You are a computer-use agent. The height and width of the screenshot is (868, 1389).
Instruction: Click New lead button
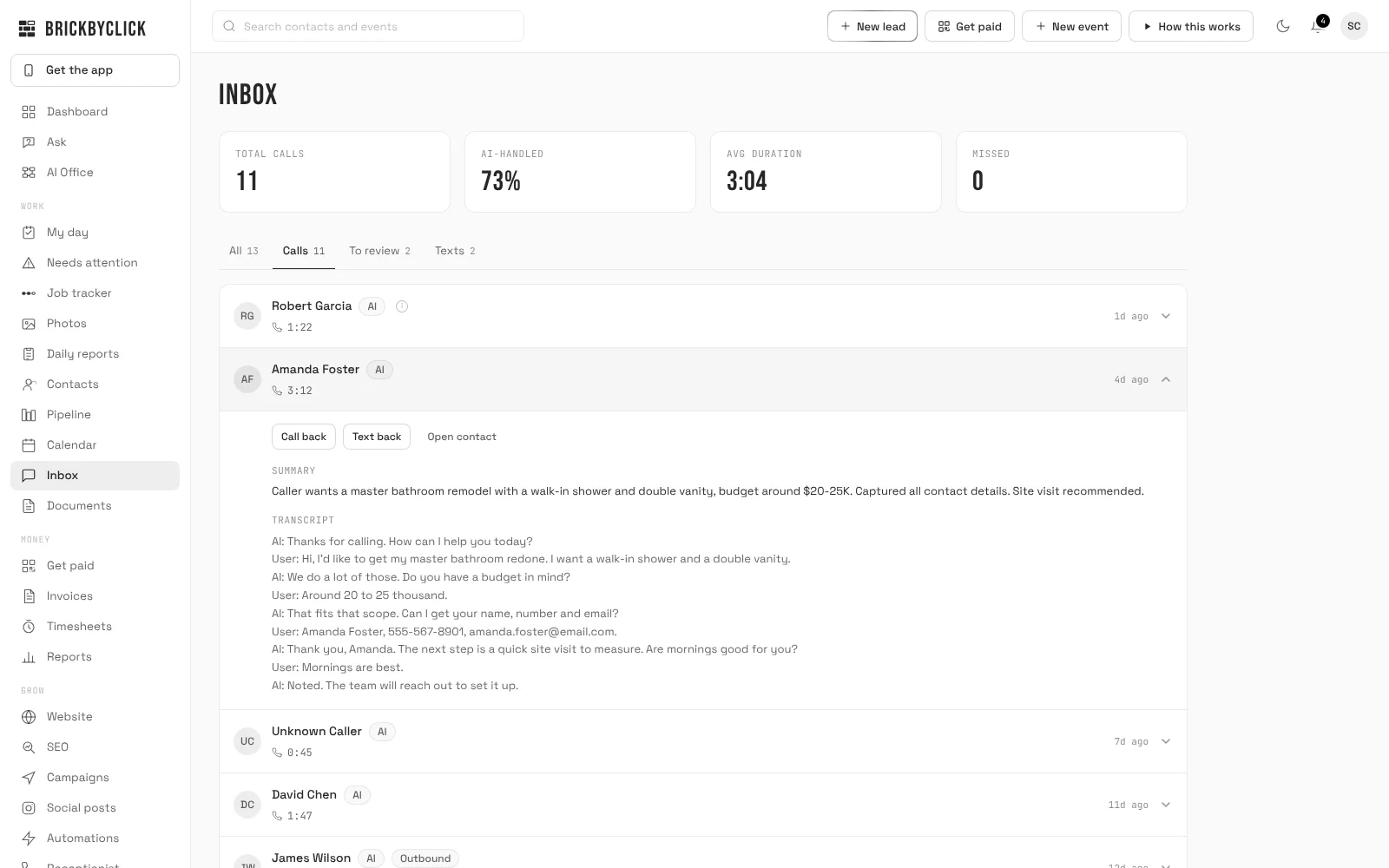pyautogui.click(x=872, y=26)
